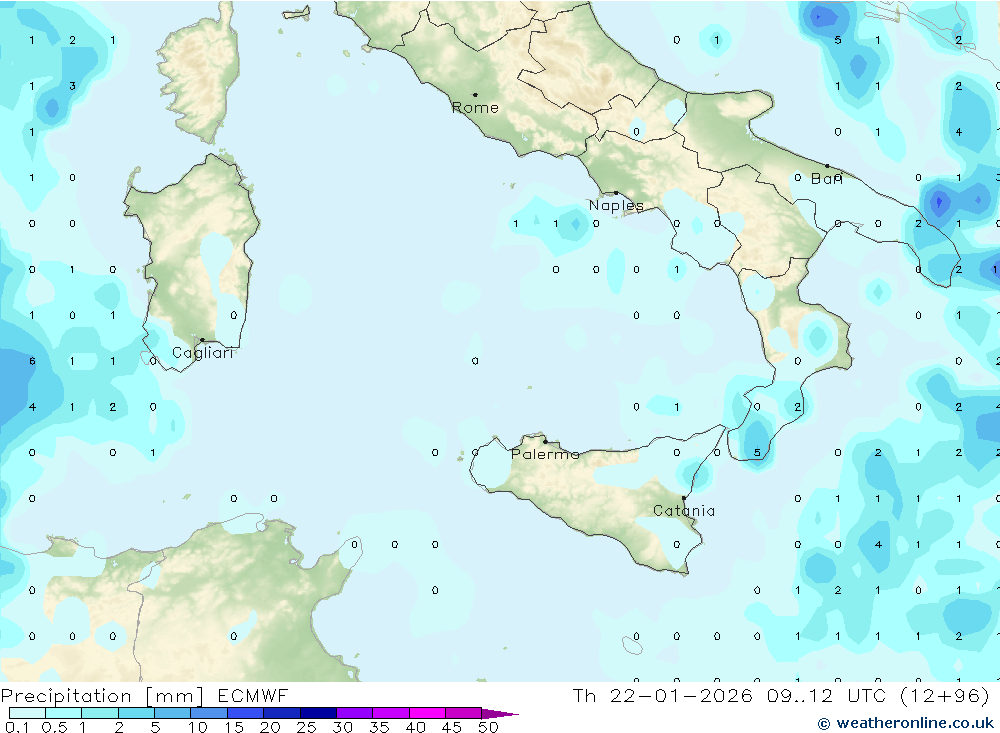Click the Catania city marker dot

tap(684, 498)
